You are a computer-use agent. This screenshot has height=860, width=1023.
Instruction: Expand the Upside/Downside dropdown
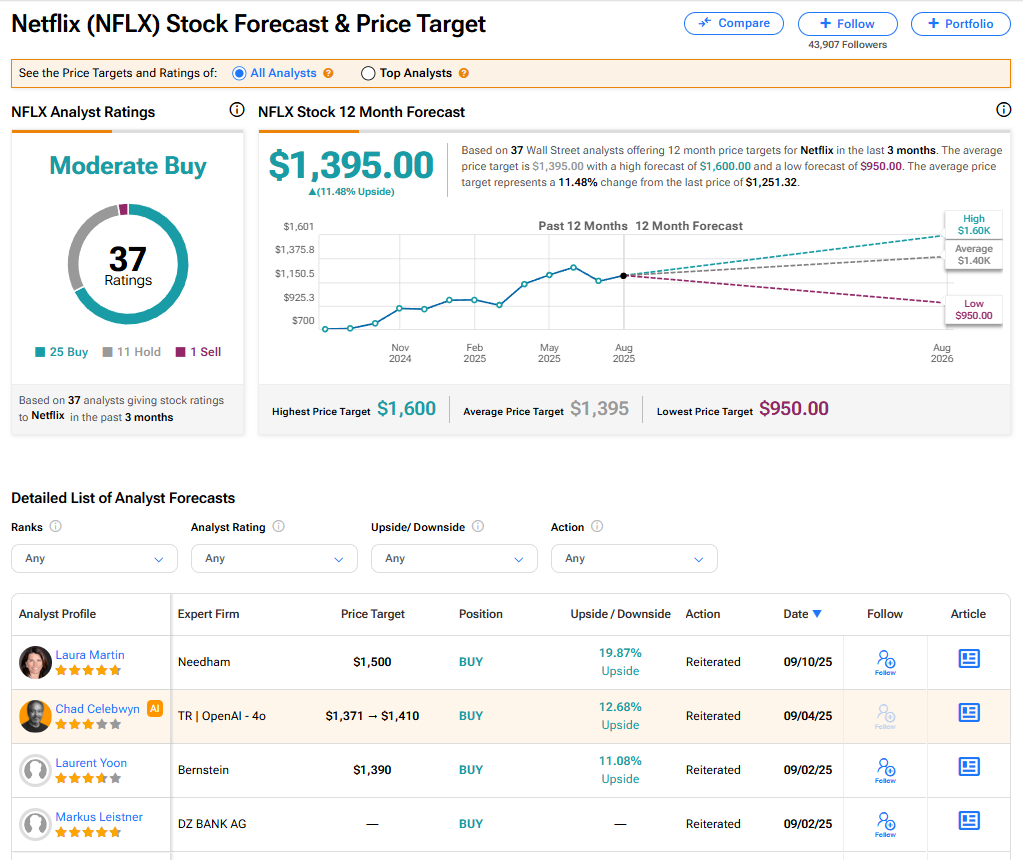(454, 558)
